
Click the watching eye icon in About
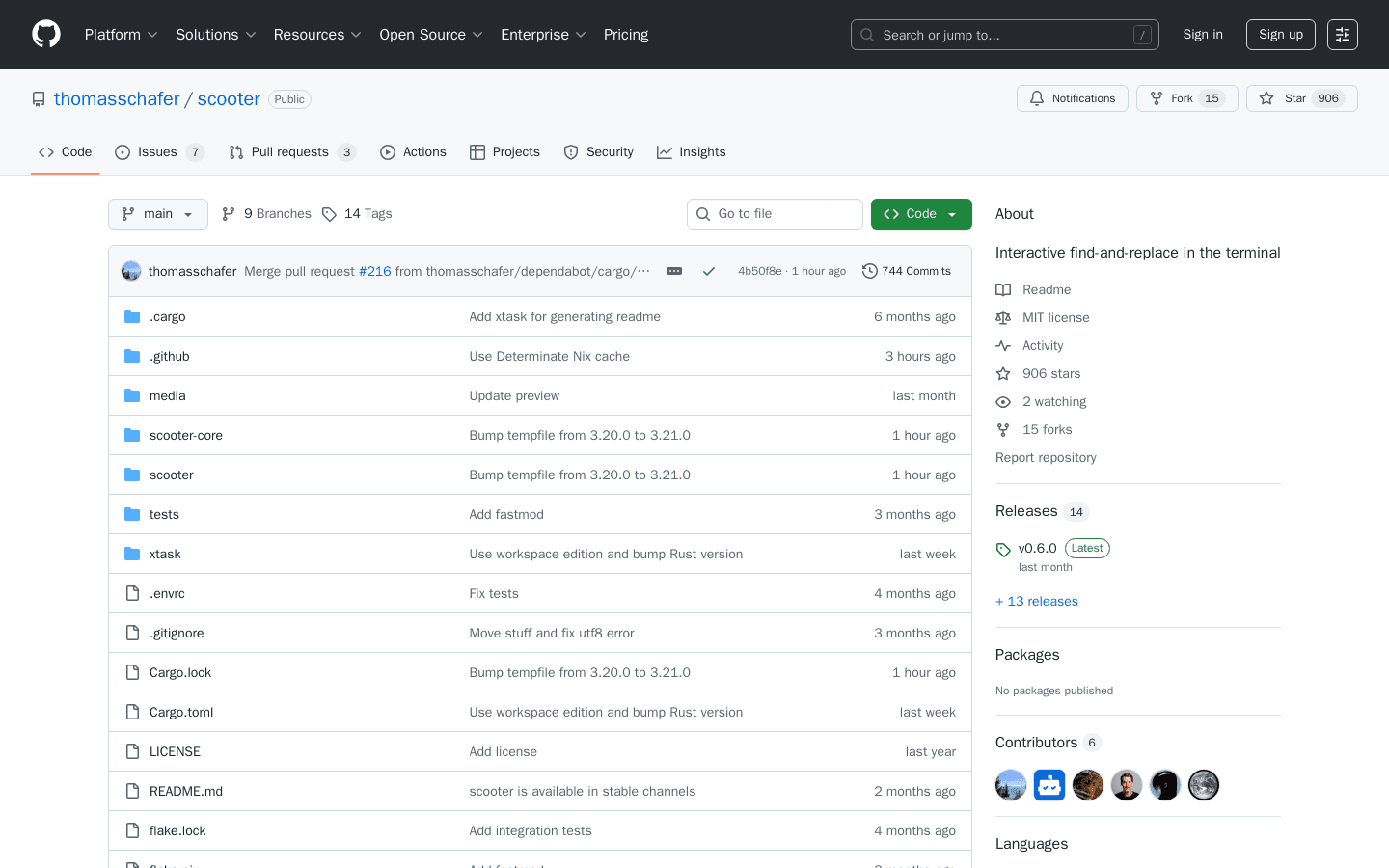tap(1003, 401)
